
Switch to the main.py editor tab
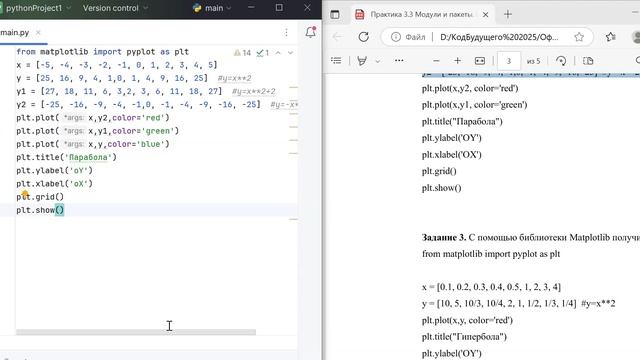point(15,33)
